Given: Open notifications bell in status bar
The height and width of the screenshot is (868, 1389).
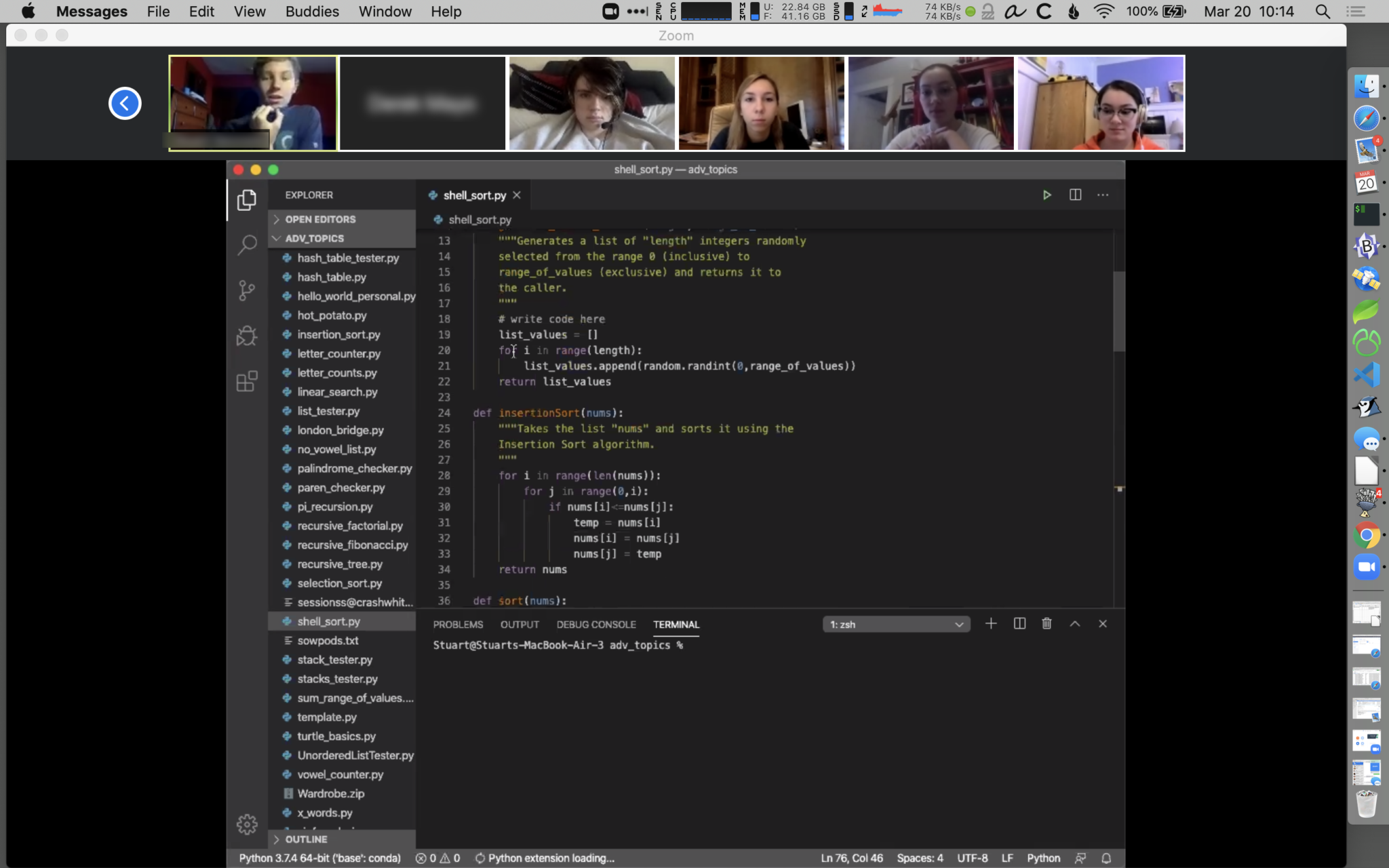Looking at the screenshot, I should point(1106,858).
